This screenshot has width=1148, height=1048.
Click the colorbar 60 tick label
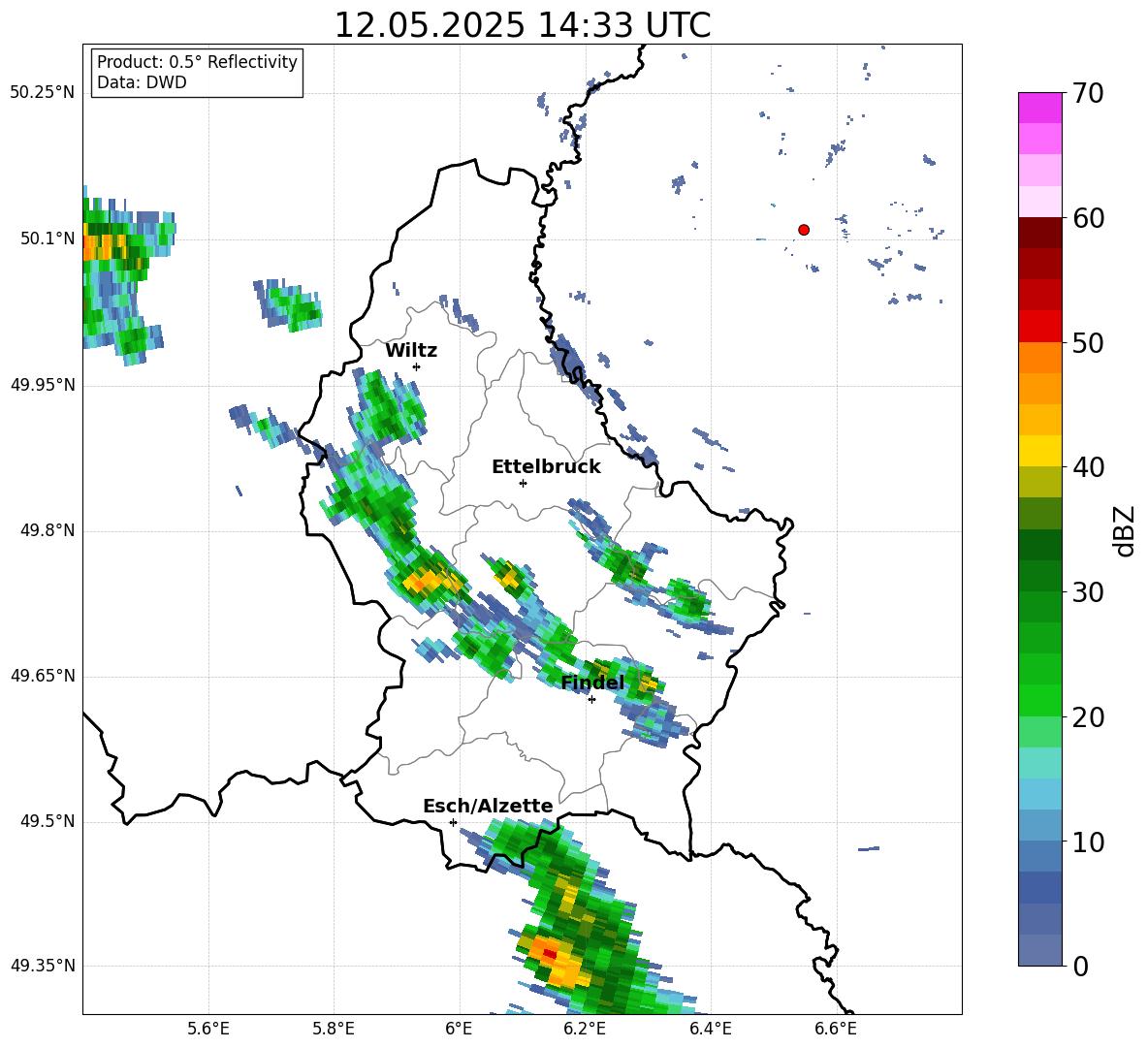[x=1087, y=218]
